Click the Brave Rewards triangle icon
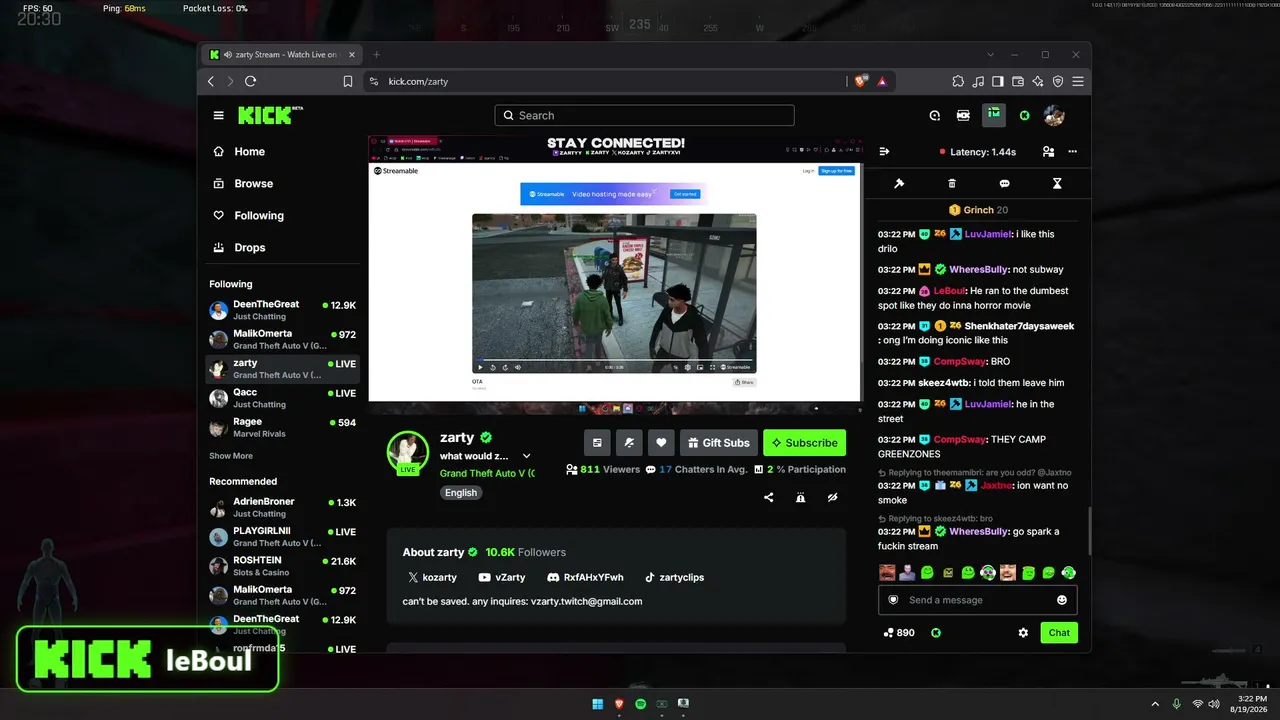The height and width of the screenshot is (720, 1280). click(882, 81)
